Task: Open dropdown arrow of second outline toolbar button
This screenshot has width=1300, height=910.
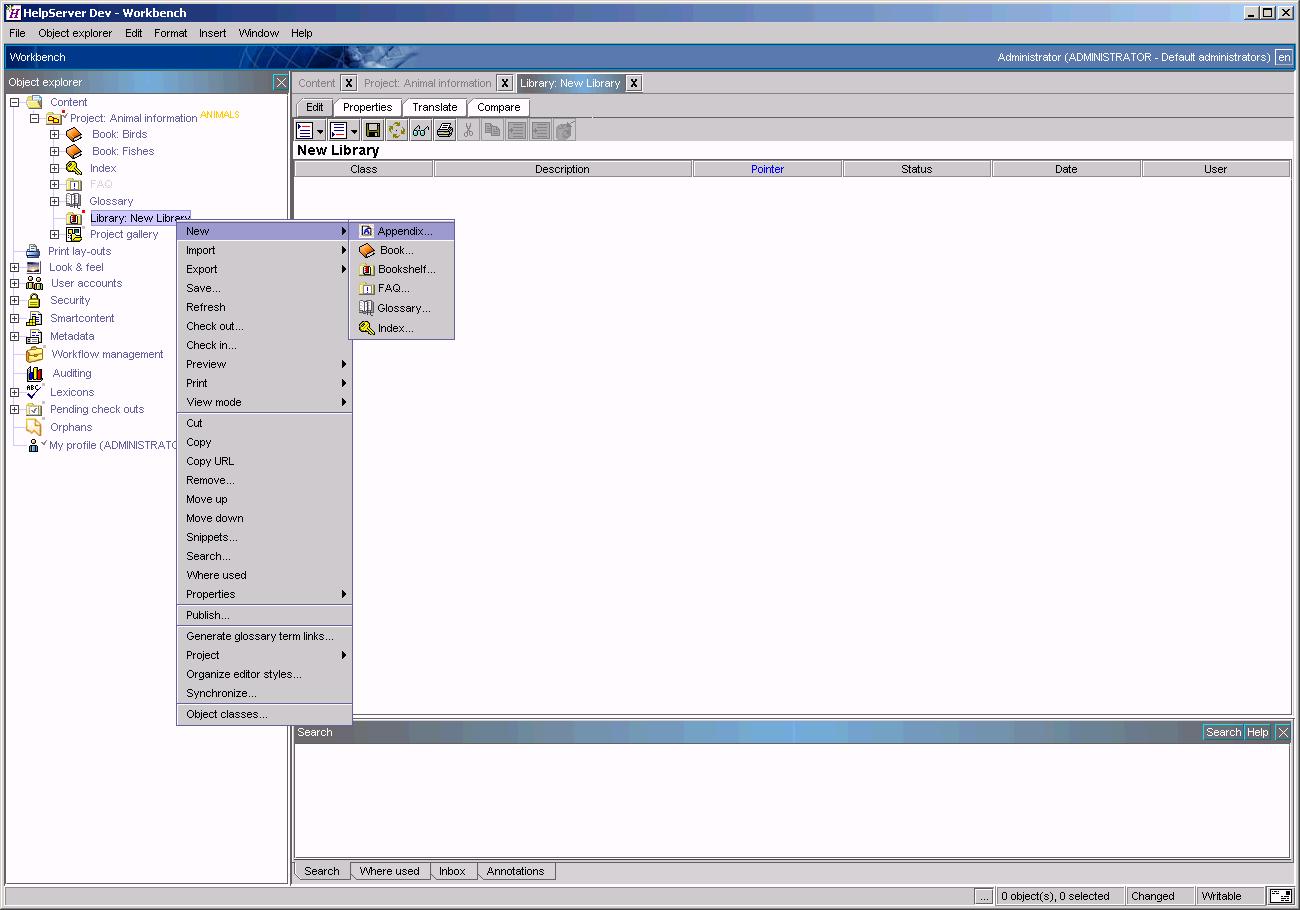Action: [354, 131]
